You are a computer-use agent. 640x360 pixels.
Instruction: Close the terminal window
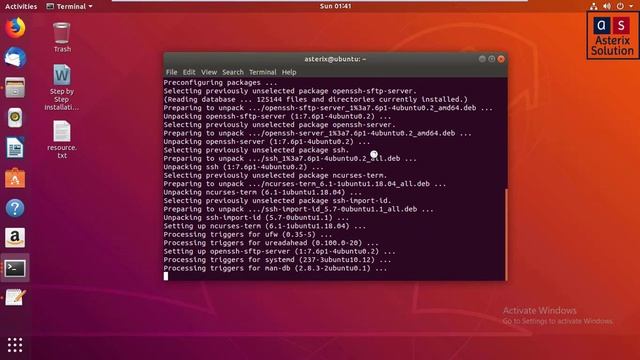501,59
